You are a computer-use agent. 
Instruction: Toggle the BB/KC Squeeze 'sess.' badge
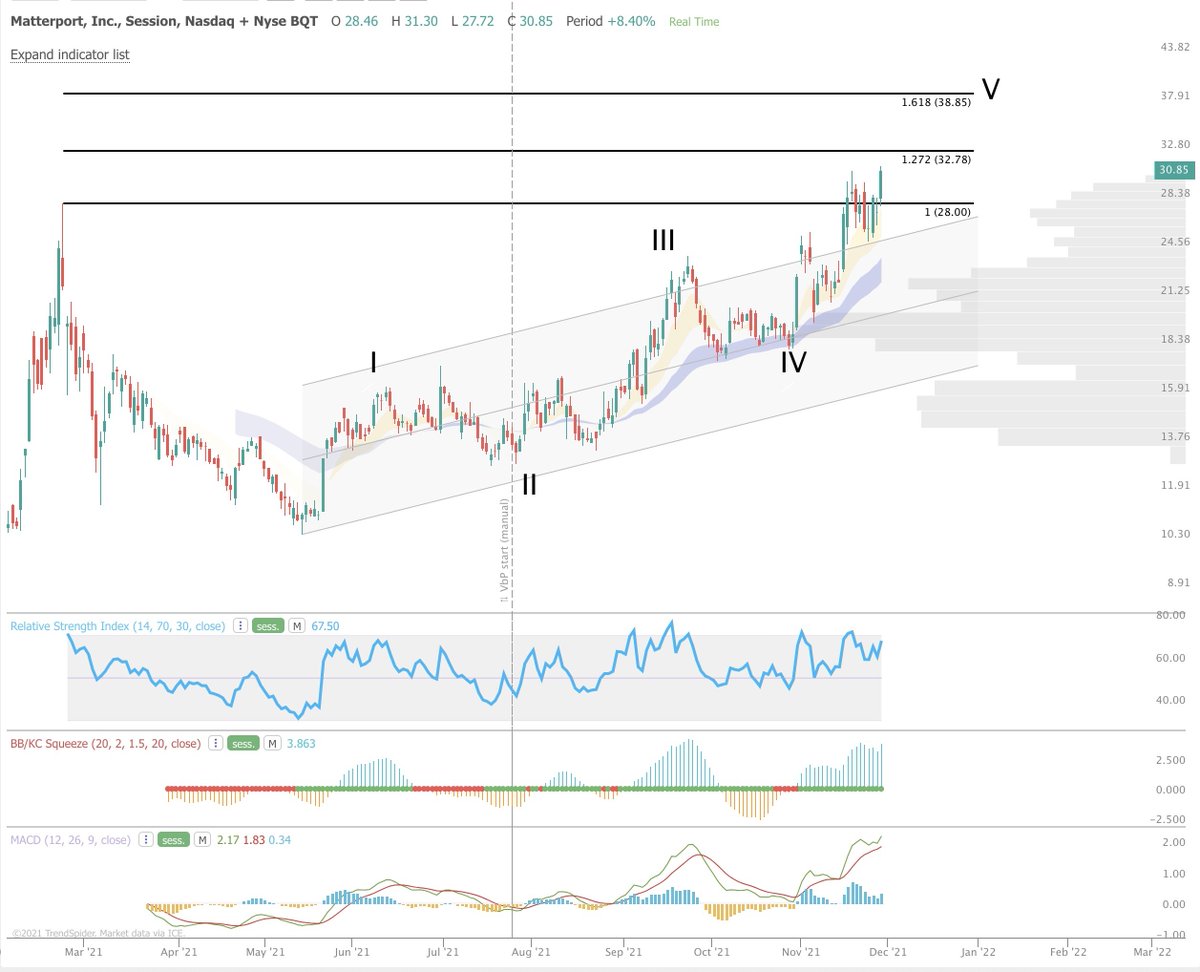pyautogui.click(x=241, y=744)
